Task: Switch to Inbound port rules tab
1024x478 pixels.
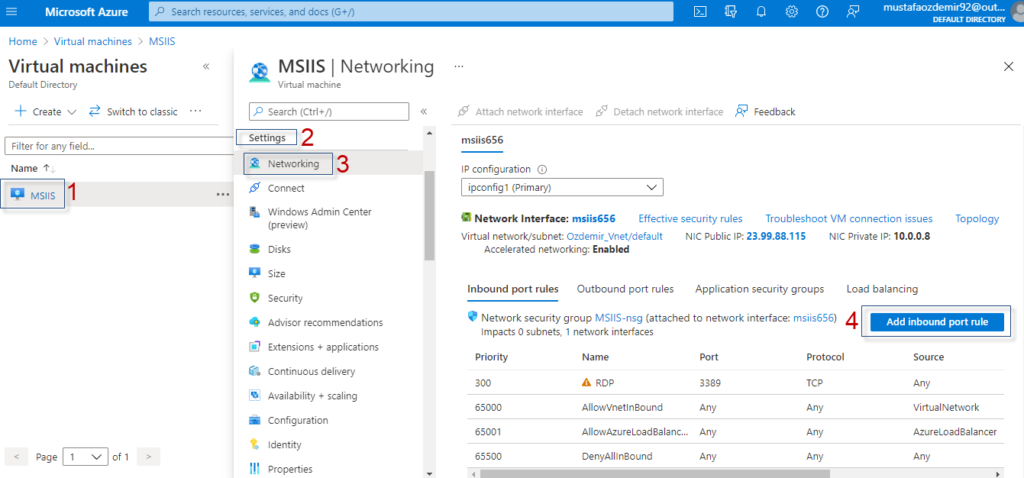Action: pos(513,289)
